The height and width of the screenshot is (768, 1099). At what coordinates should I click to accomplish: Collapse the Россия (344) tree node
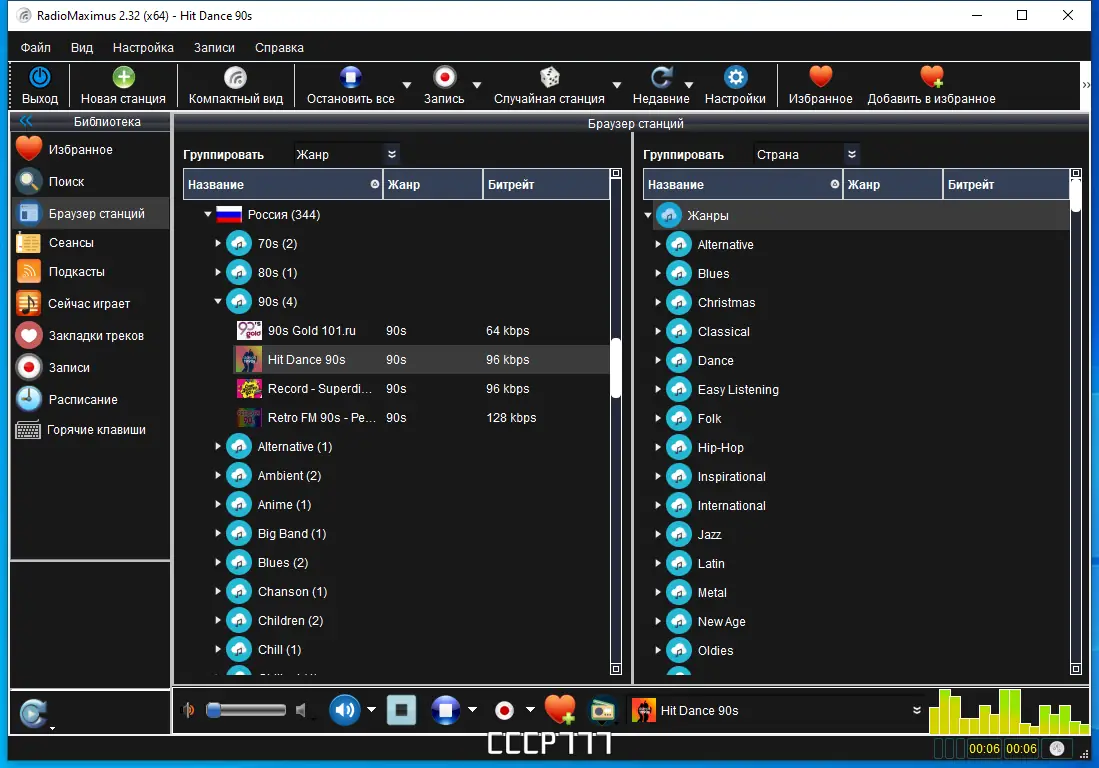point(208,214)
